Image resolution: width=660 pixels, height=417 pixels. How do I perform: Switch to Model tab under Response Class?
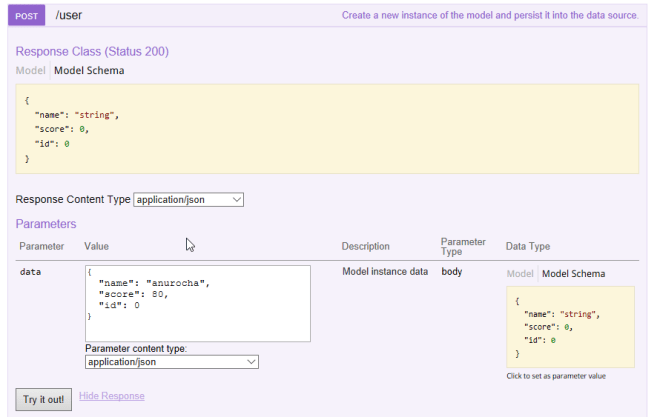tap(31, 71)
